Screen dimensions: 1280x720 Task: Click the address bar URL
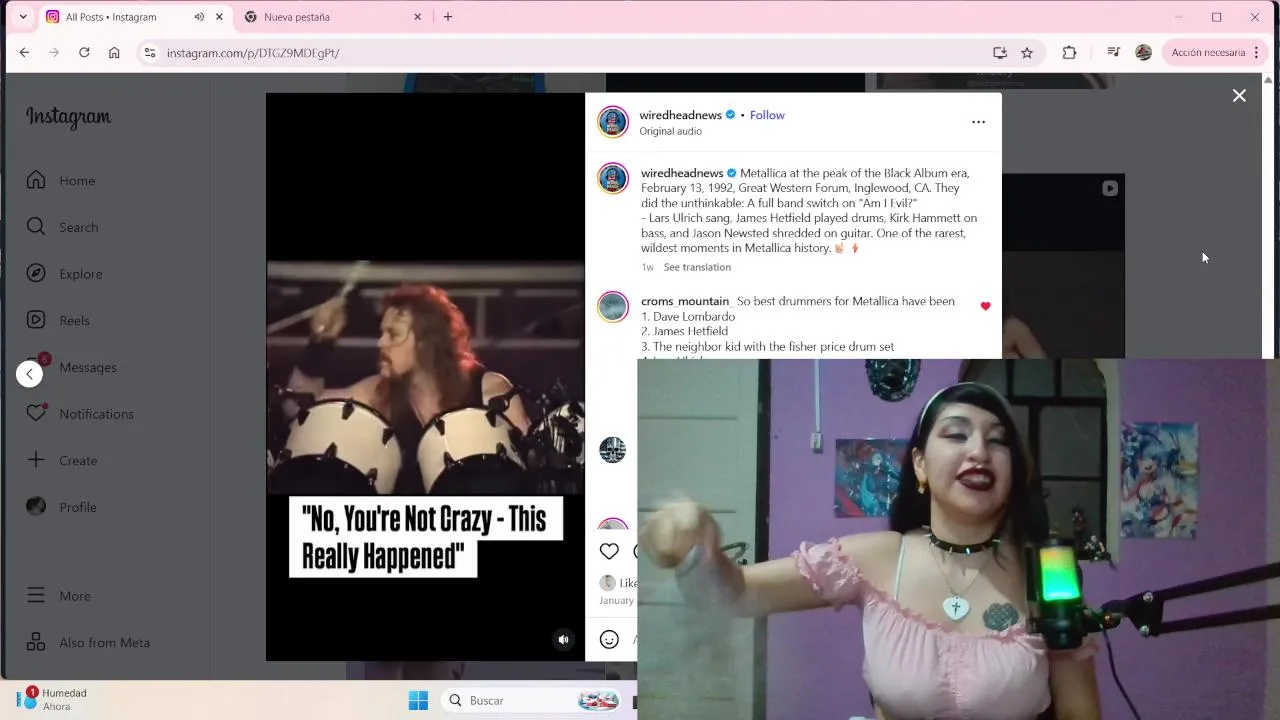tap(253, 53)
